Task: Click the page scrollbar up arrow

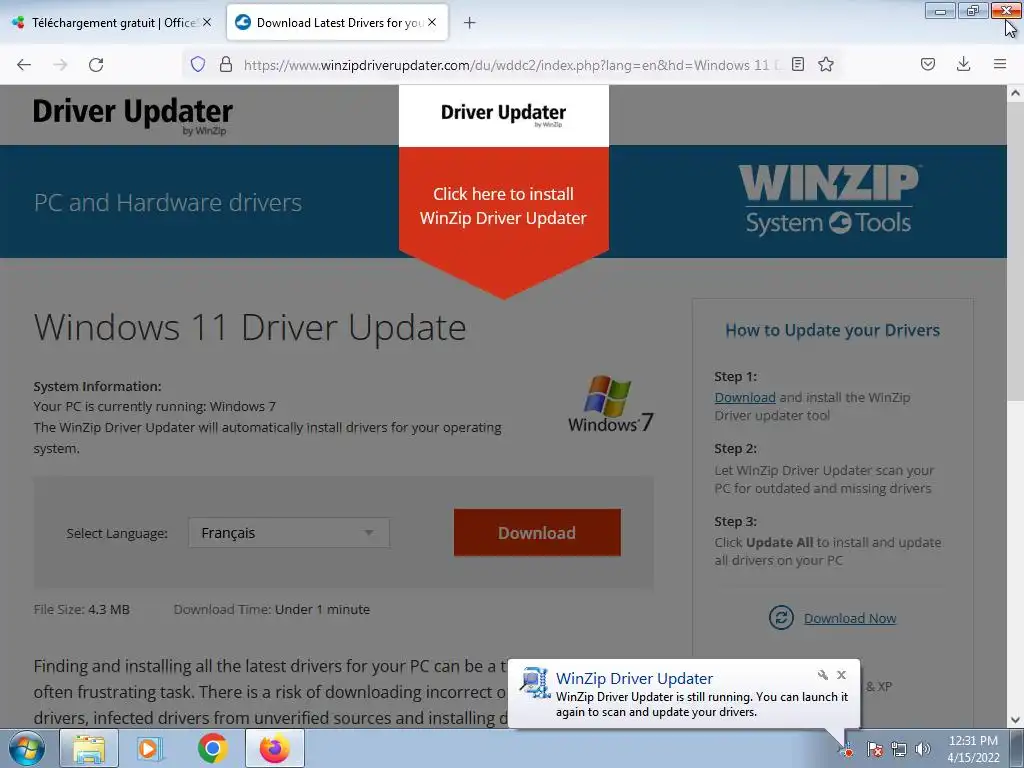Action: pyautogui.click(x=1015, y=93)
